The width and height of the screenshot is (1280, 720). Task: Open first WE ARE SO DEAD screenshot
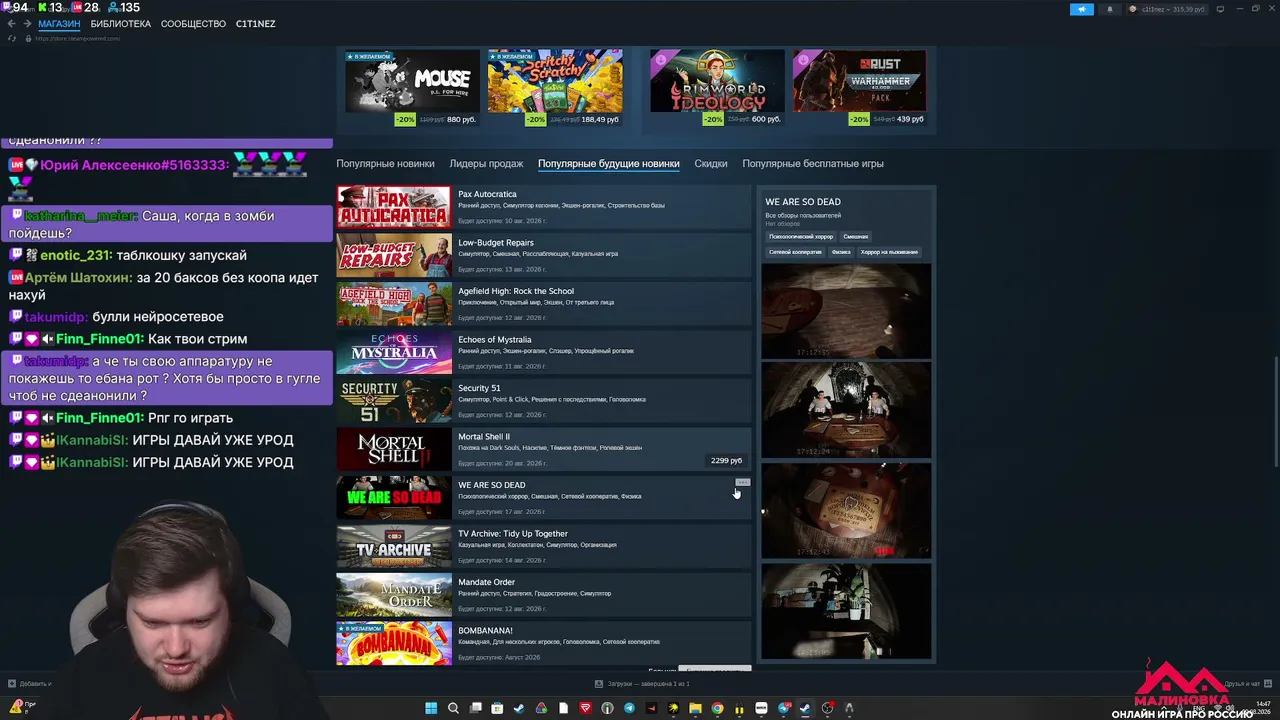pos(846,311)
